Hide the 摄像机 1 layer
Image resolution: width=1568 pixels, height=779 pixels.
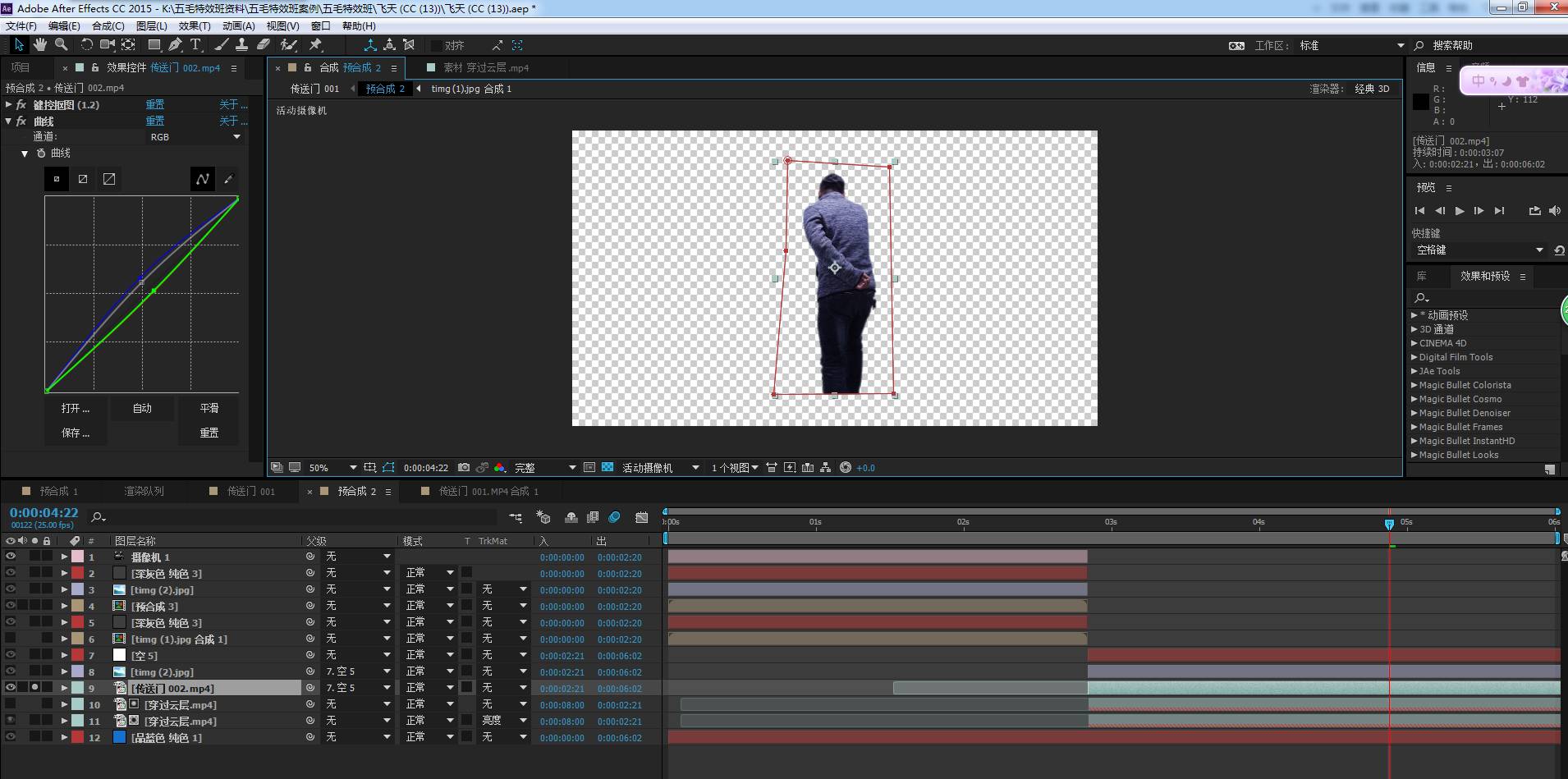pos(11,557)
